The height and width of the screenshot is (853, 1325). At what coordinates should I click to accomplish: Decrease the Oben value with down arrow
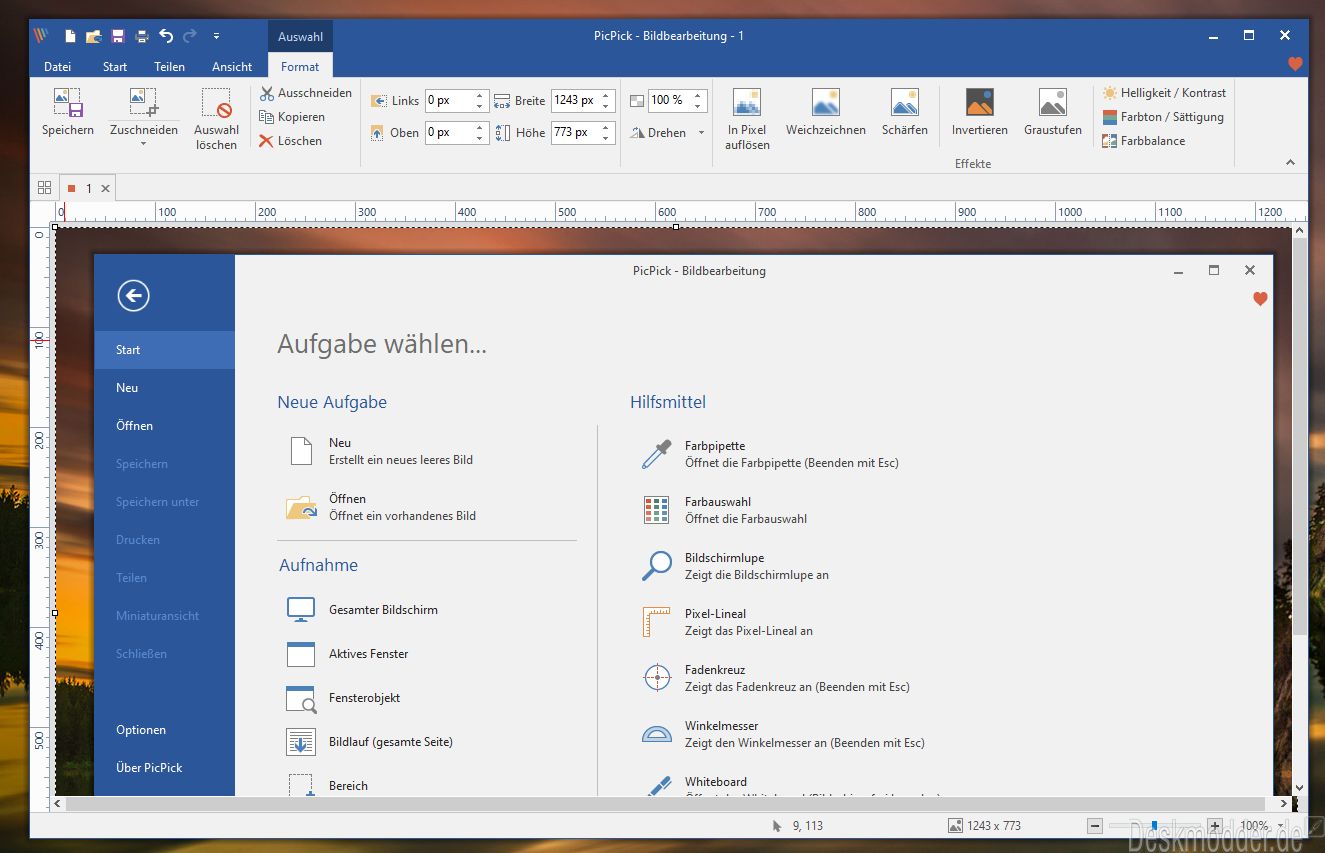click(479, 138)
